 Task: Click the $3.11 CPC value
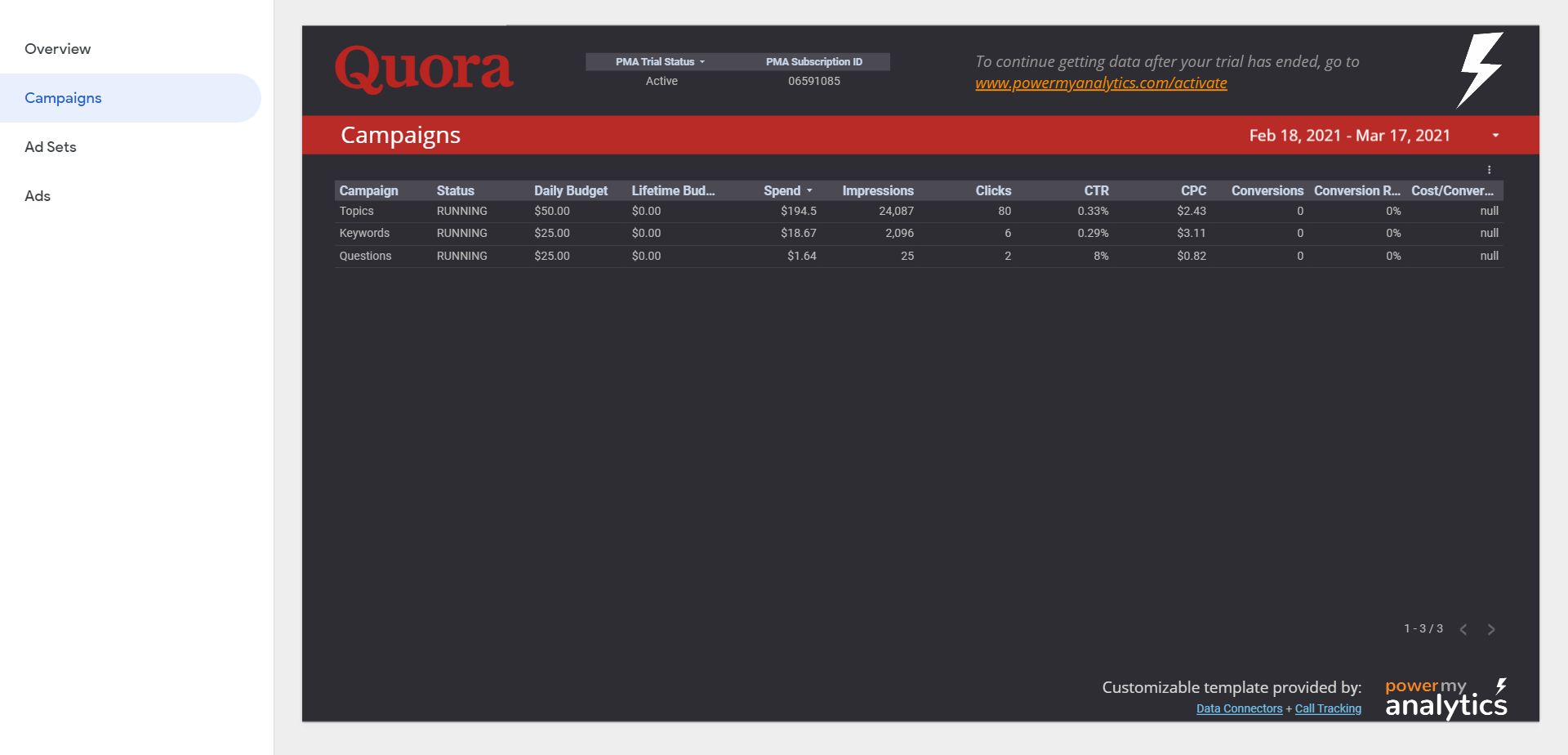(x=1192, y=233)
